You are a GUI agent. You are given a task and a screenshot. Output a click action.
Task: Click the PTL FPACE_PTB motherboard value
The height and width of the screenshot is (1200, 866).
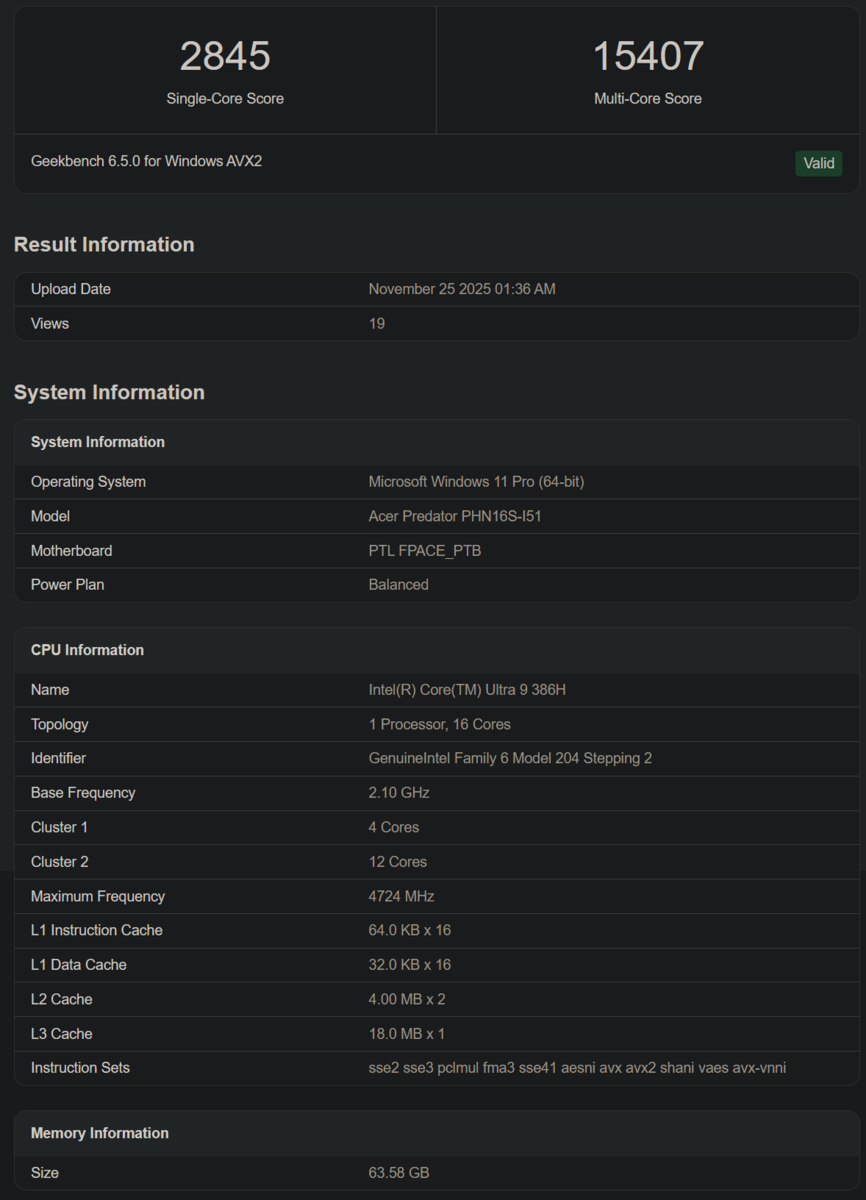(x=424, y=551)
